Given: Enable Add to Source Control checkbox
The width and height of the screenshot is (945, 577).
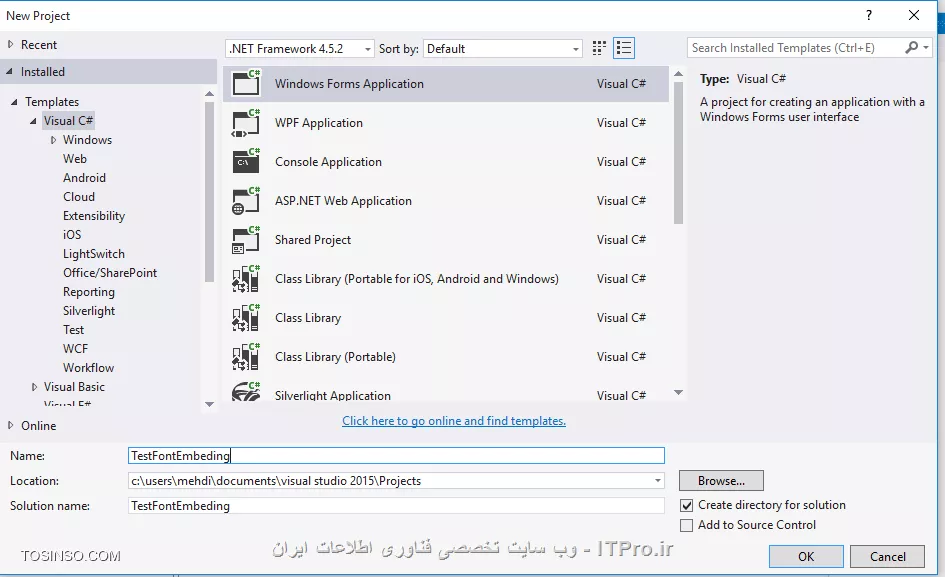Looking at the screenshot, I should [x=686, y=525].
